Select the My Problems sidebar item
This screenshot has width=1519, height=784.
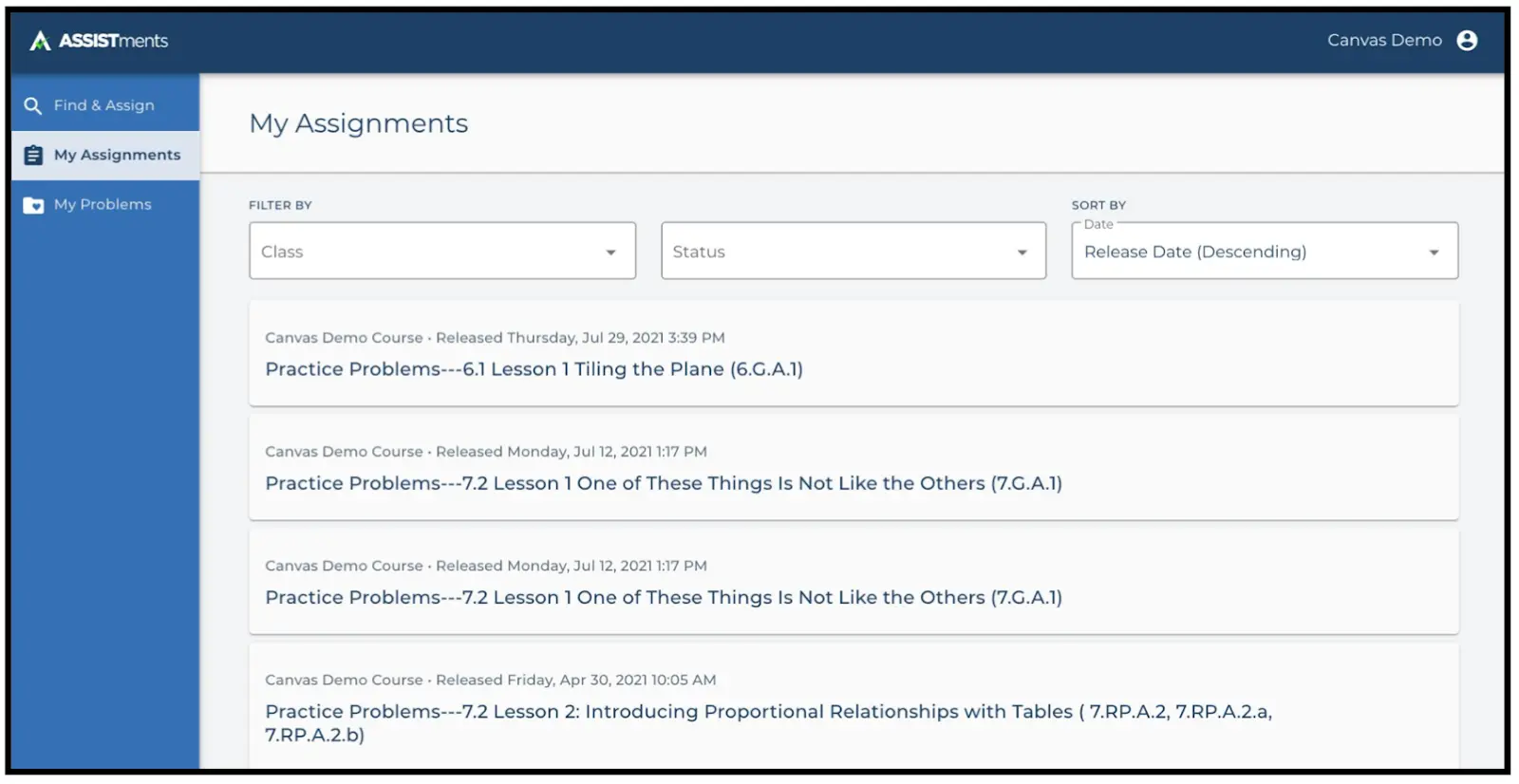click(103, 204)
